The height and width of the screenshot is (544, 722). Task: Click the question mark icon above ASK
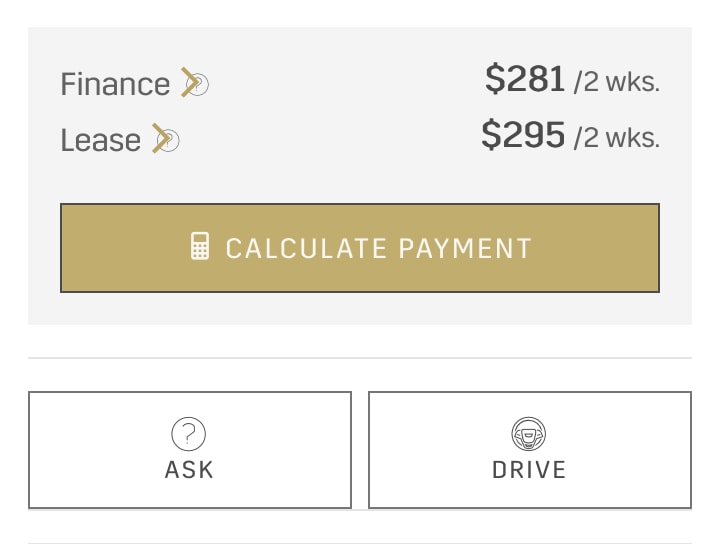pos(188,434)
